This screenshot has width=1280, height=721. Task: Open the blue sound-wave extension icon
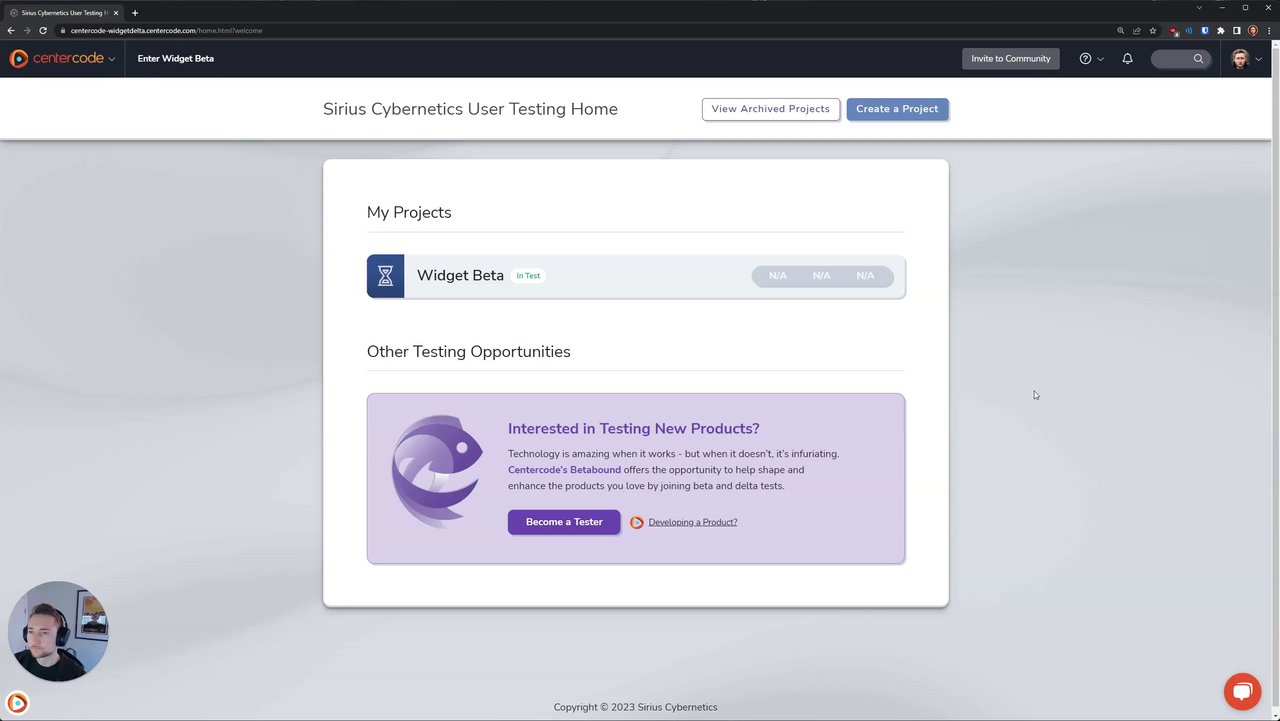click(1189, 31)
